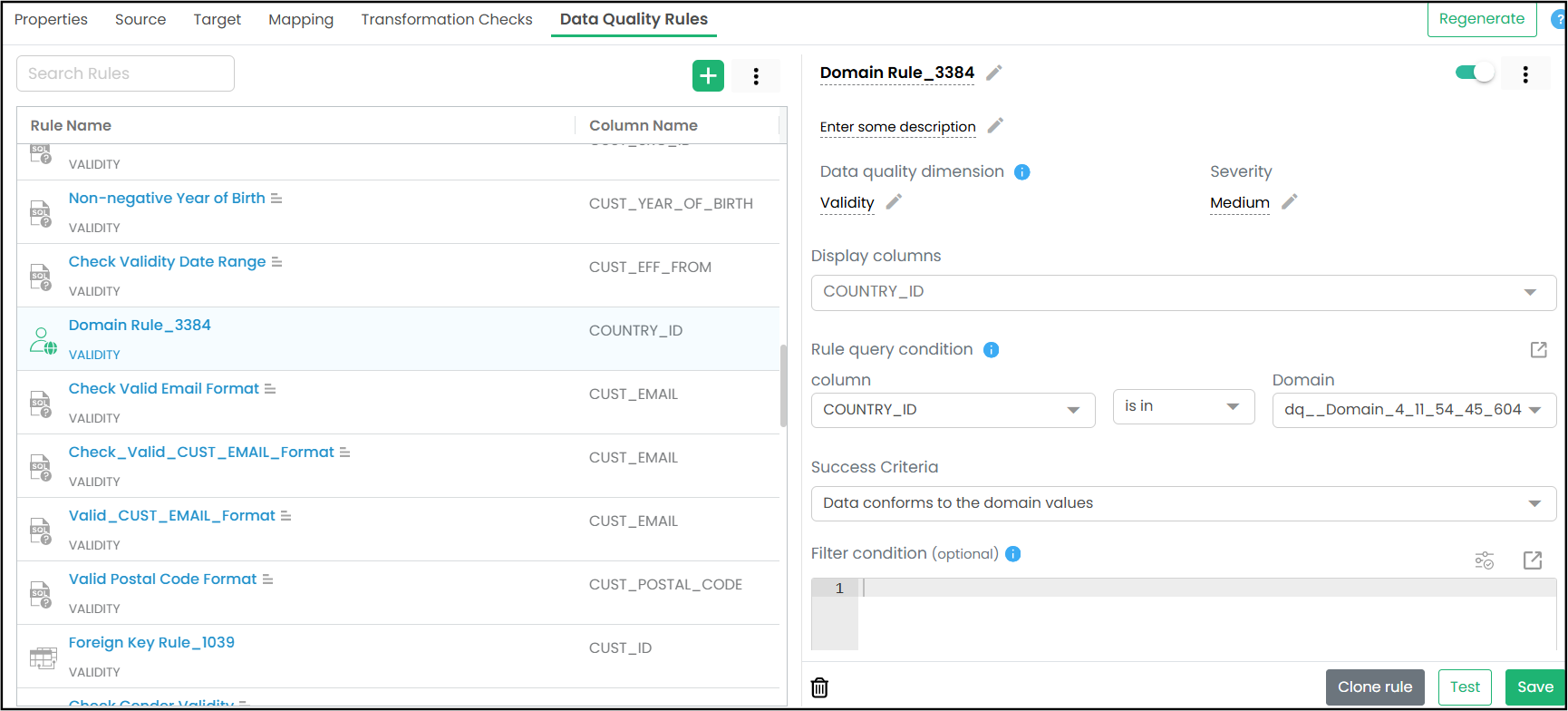
Task: Open Rule query condition in popup window
Action: pos(1539,350)
